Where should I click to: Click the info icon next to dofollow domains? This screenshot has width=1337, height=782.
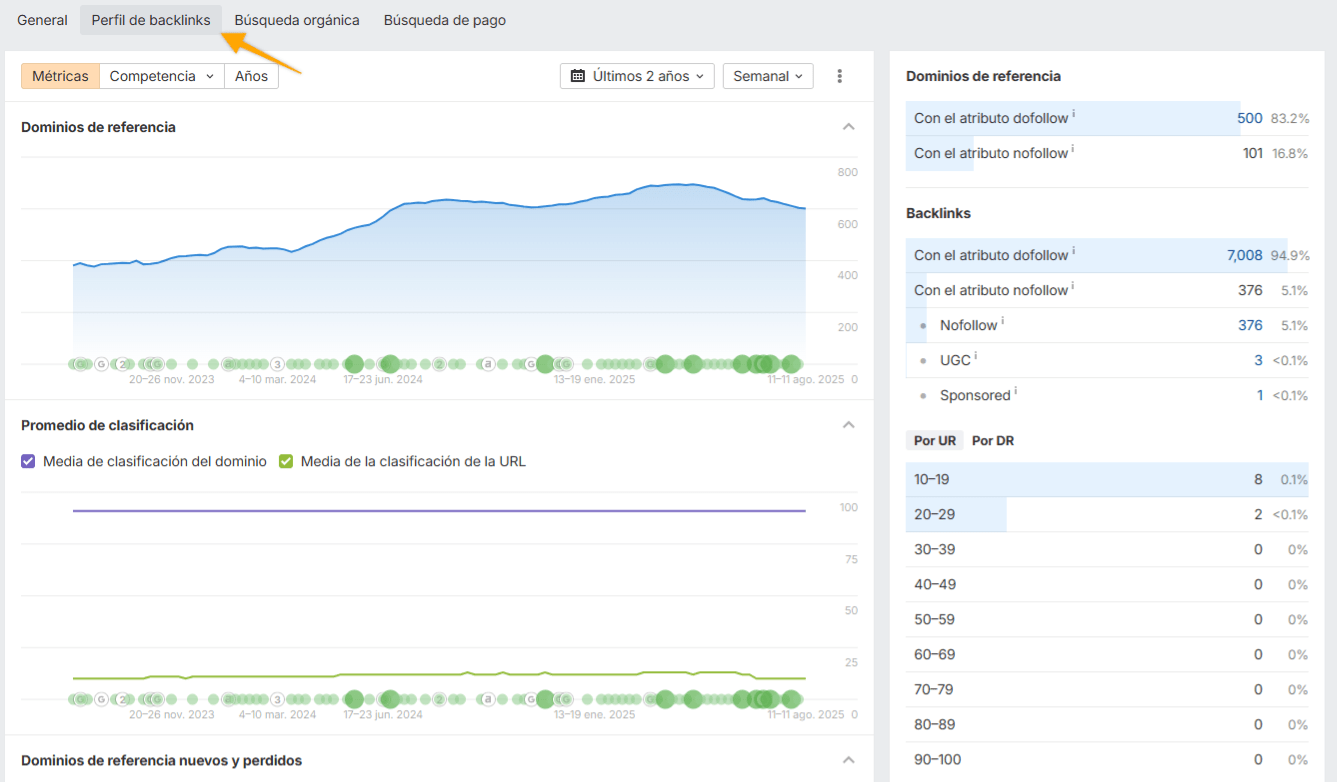click(x=1073, y=113)
